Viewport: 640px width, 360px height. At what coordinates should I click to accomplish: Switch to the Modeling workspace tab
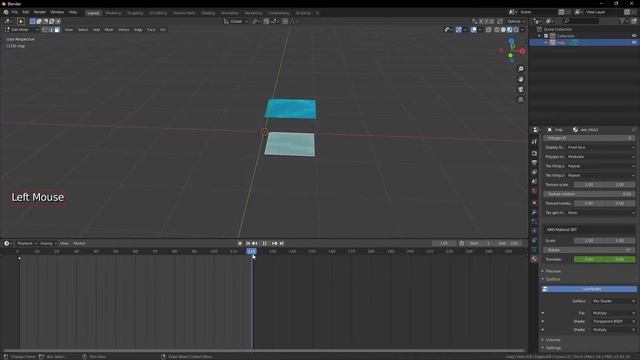(113, 13)
